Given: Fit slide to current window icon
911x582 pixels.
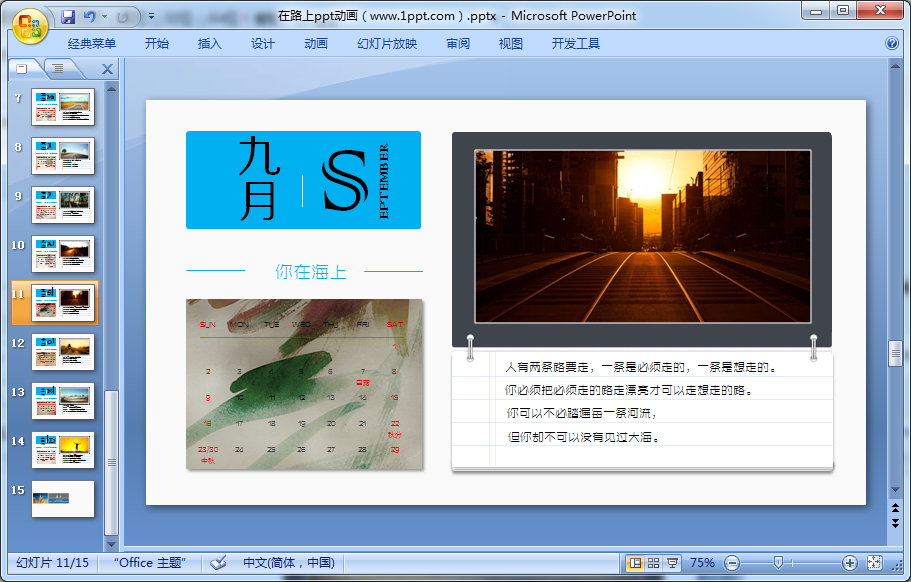Looking at the screenshot, I should (874, 563).
